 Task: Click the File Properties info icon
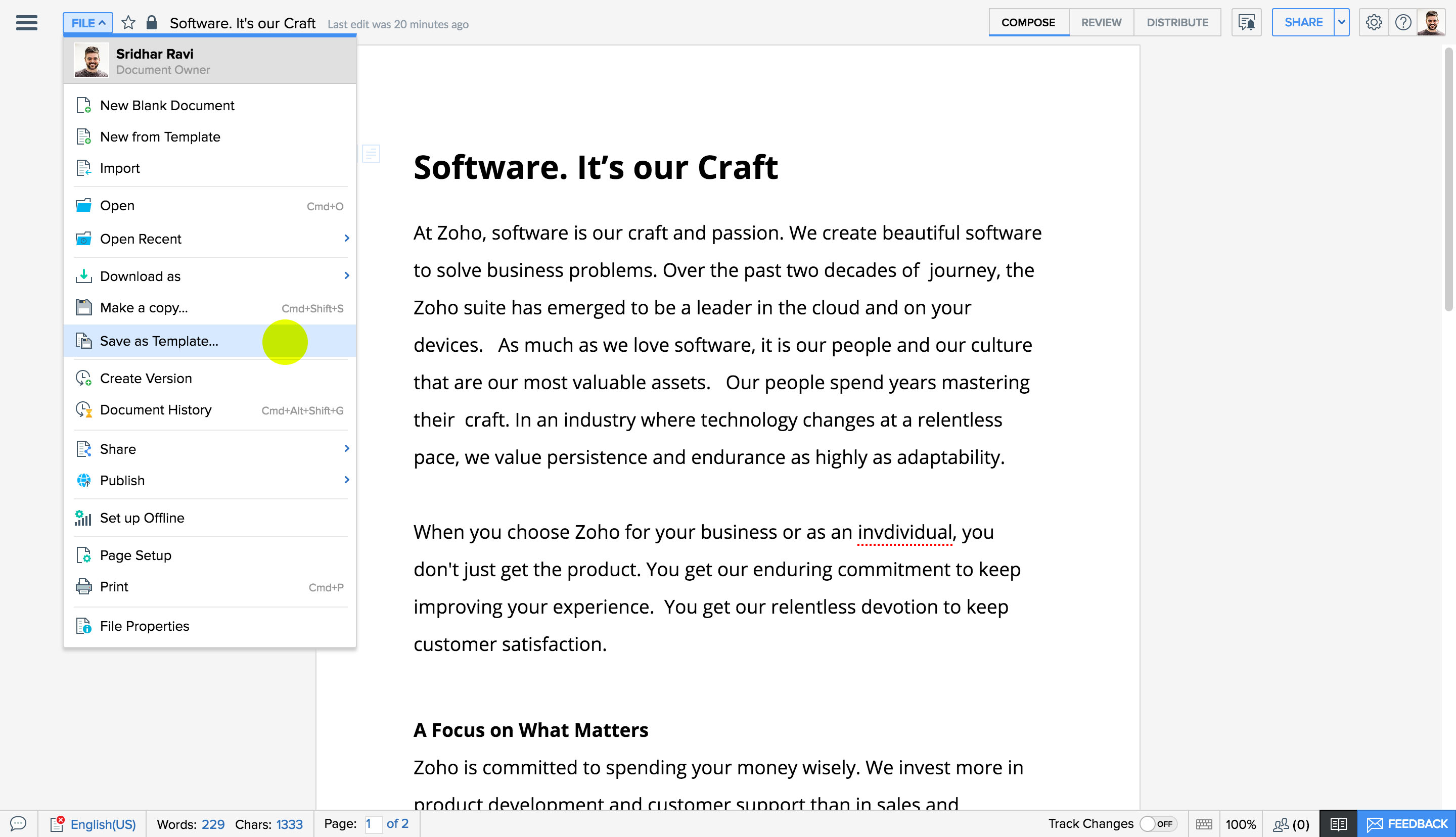point(84,625)
